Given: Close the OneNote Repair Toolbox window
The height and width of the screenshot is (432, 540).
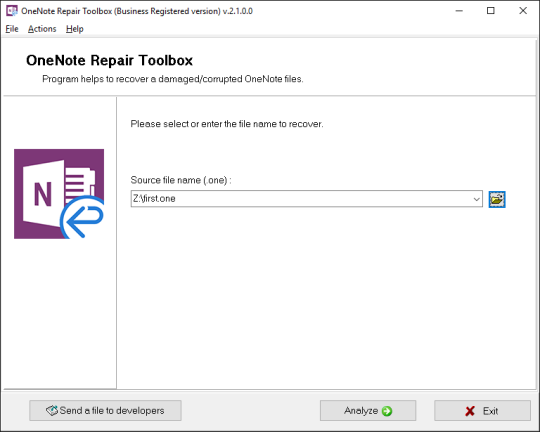Looking at the screenshot, I should click(x=523, y=11).
